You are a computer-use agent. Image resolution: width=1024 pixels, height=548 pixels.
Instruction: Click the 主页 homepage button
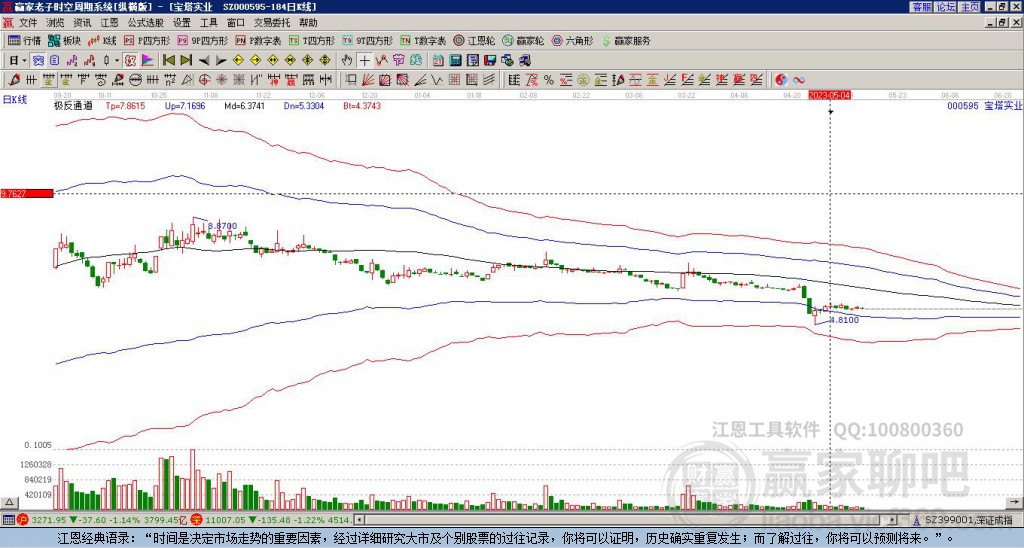pos(970,7)
